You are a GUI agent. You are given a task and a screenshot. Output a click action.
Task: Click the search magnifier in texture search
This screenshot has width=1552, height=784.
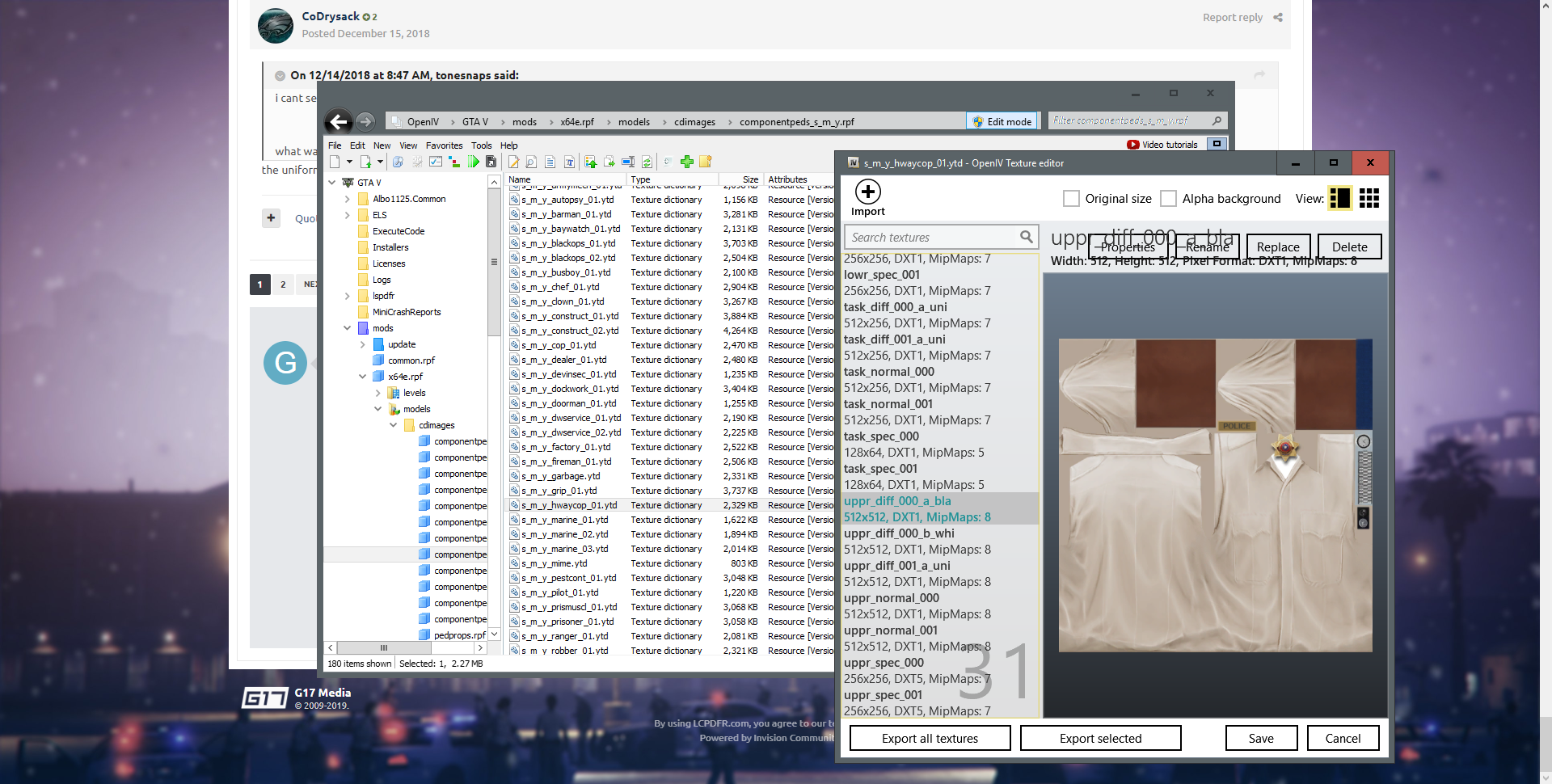point(1026,237)
